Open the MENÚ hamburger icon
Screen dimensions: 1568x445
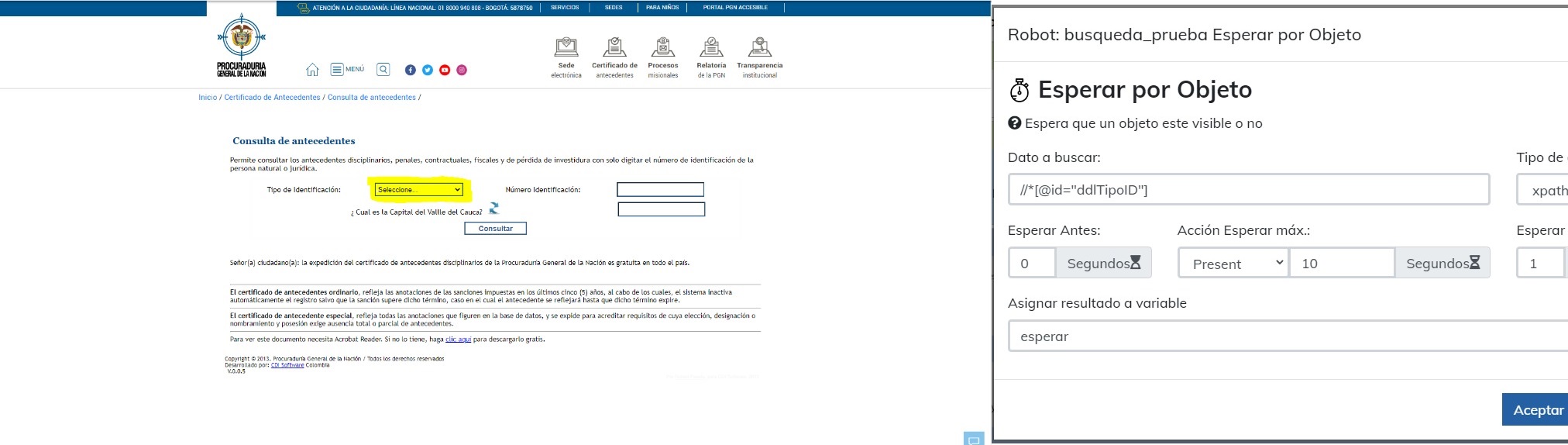click(337, 70)
